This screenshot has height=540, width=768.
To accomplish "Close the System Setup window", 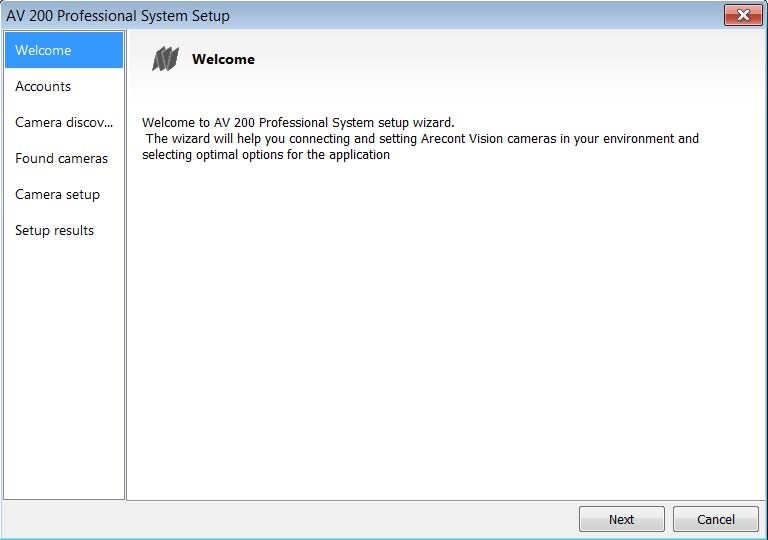I will [x=742, y=15].
